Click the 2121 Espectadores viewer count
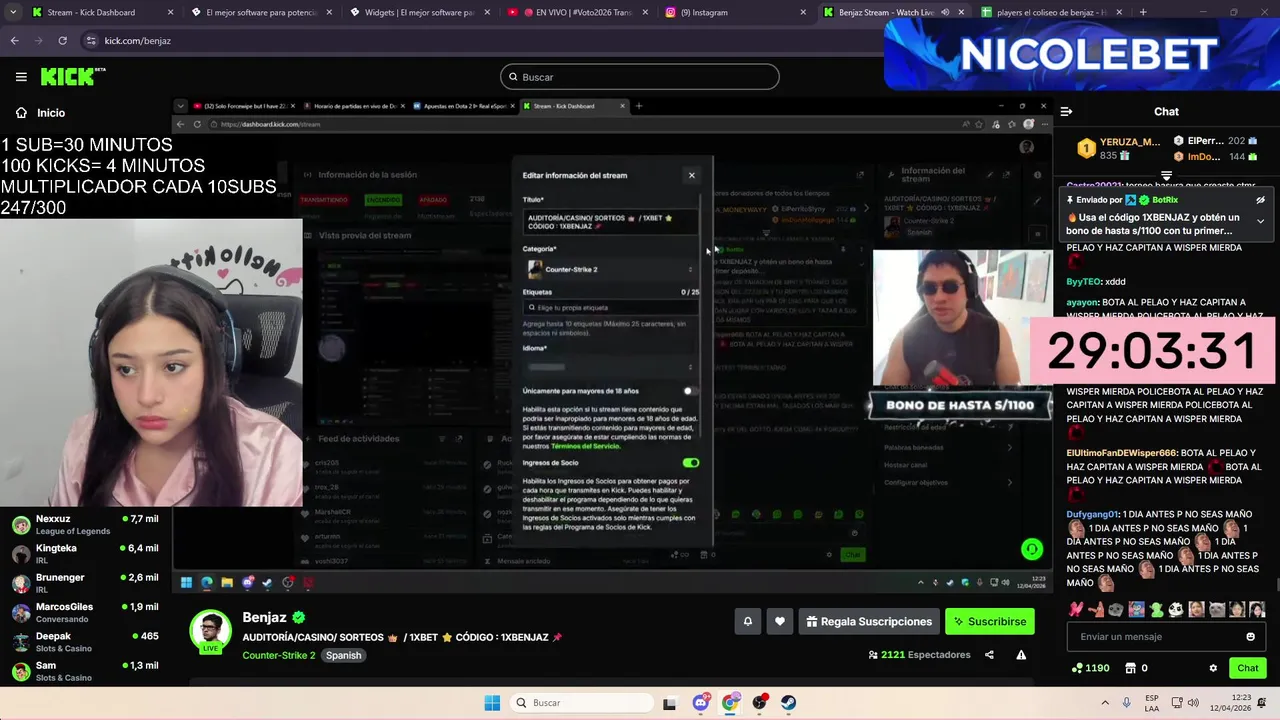This screenshot has height=720, width=1280. click(919, 655)
